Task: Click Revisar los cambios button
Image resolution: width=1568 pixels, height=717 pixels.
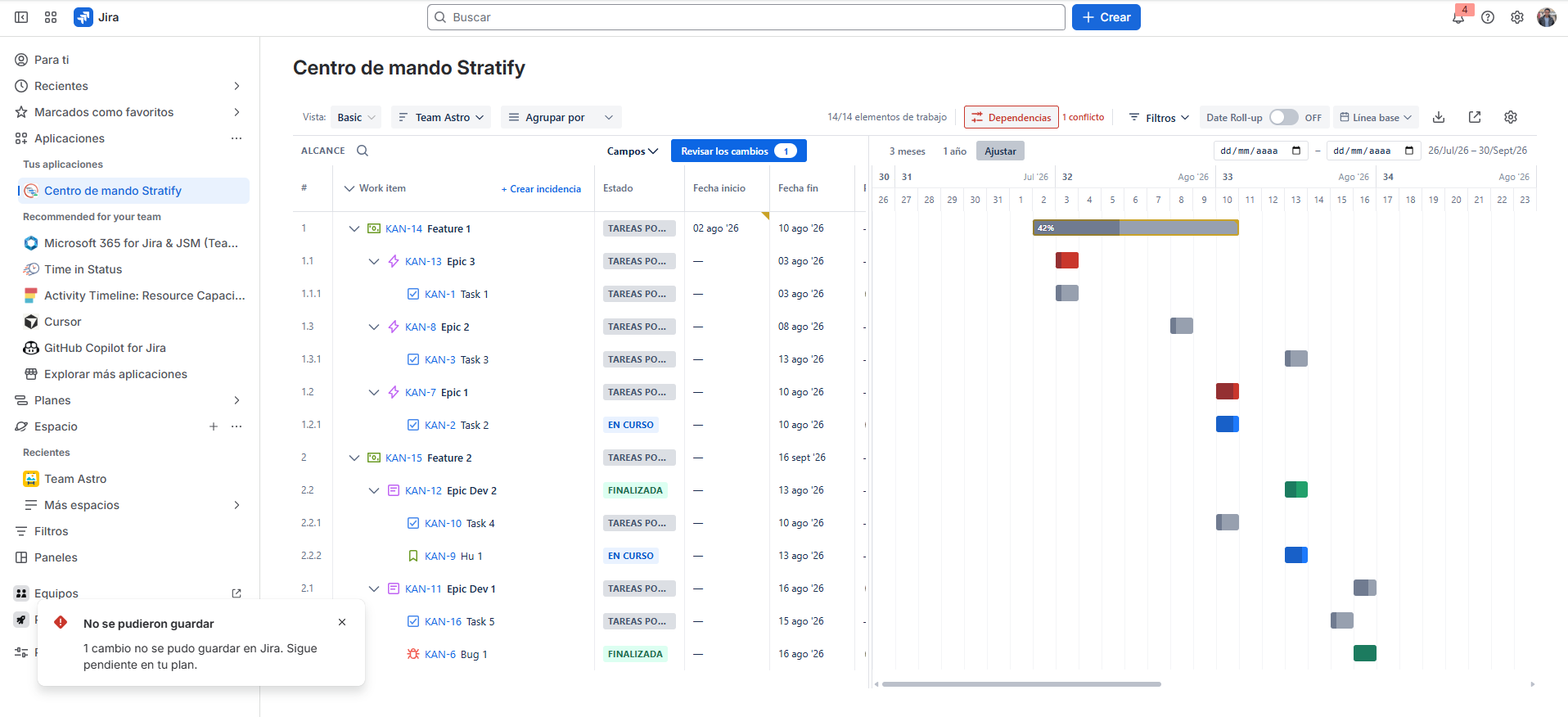Action: click(738, 151)
